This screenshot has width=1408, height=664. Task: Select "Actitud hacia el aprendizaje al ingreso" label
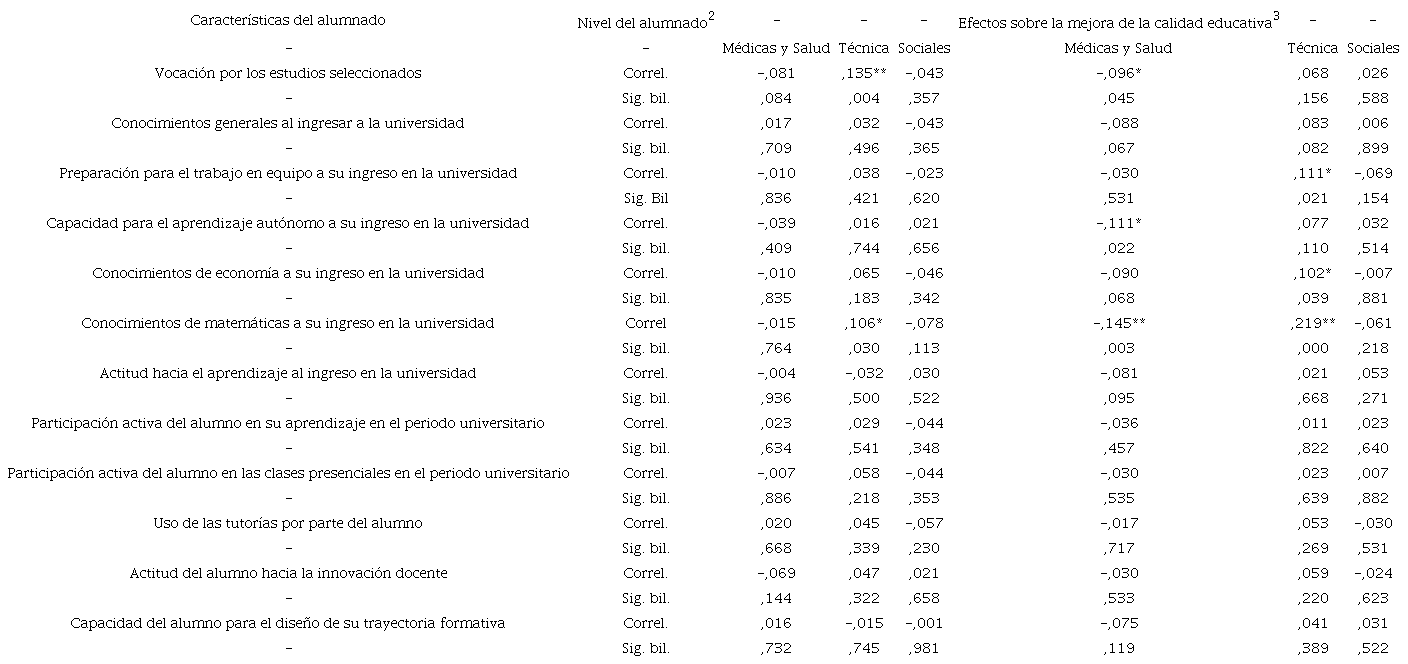[x=288, y=373]
